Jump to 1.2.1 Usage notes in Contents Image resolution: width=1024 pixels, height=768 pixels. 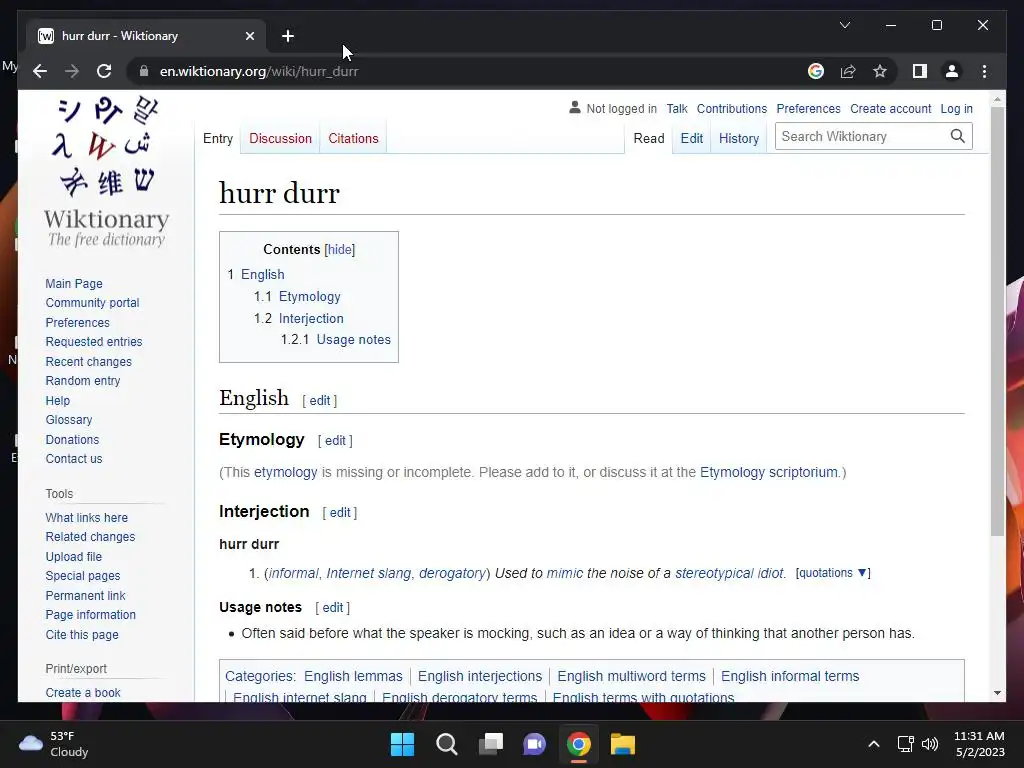(x=336, y=340)
